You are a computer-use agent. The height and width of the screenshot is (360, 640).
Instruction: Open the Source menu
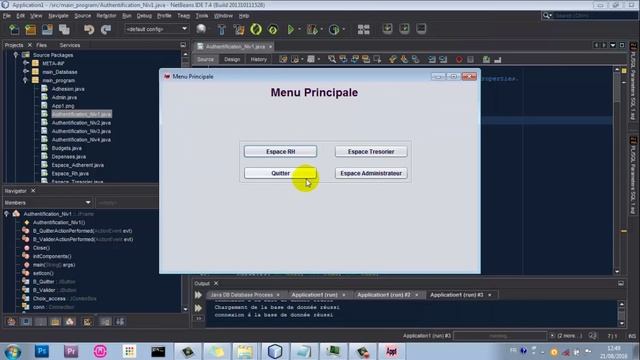coord(82,16)
